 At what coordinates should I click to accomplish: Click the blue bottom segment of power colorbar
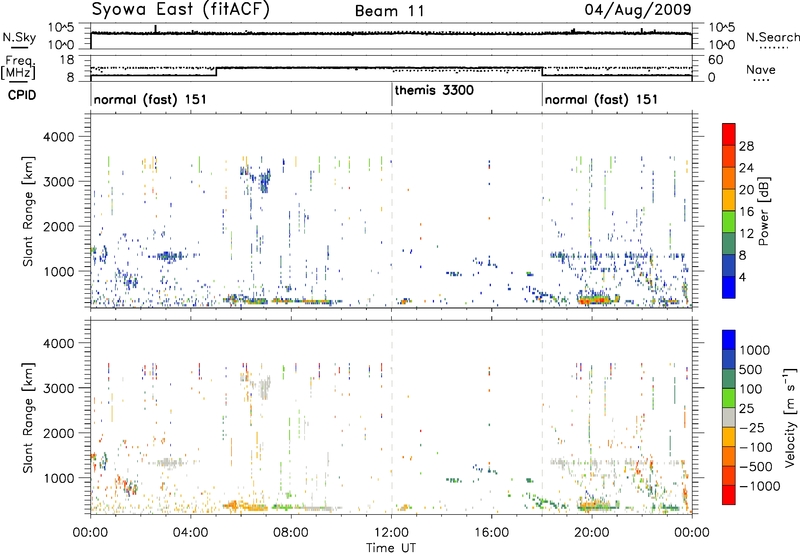[729, 287]
